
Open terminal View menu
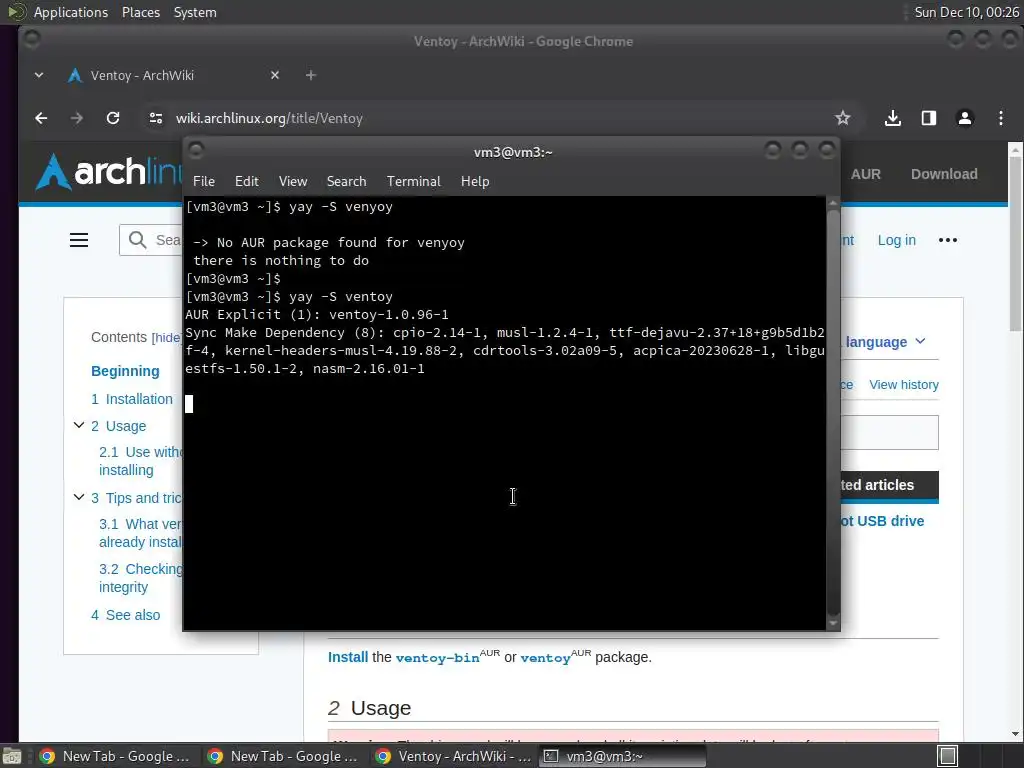pyautogui.click(x=293, y=182)
